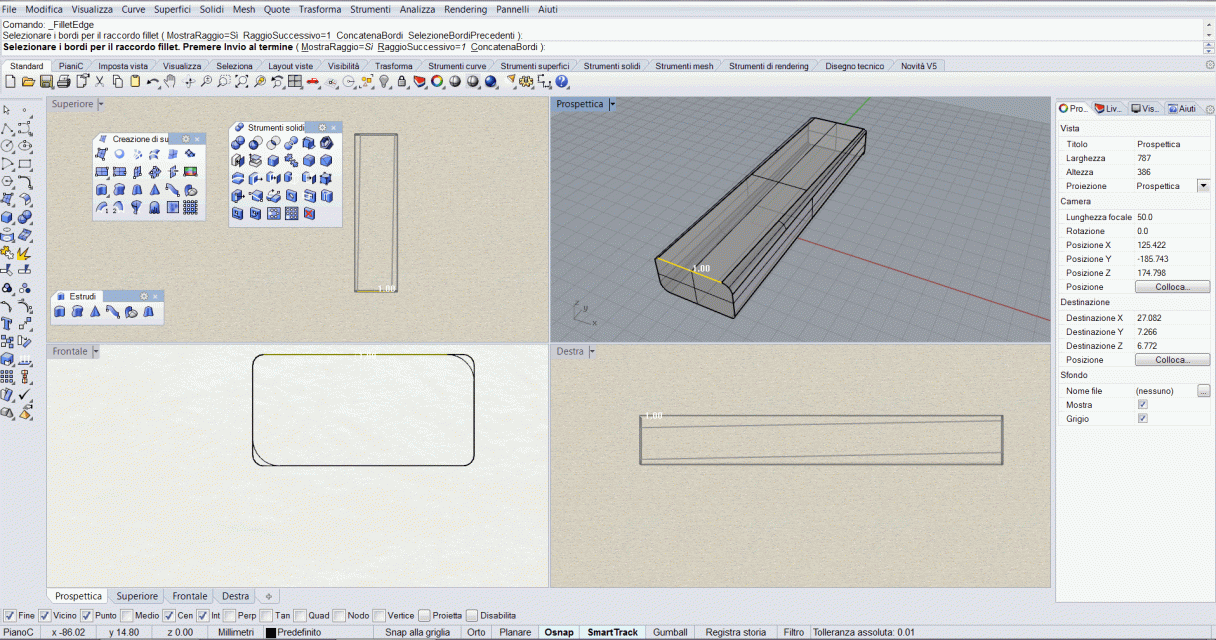Click the yellow Explode icon in left sidebar

click(25, 253)
